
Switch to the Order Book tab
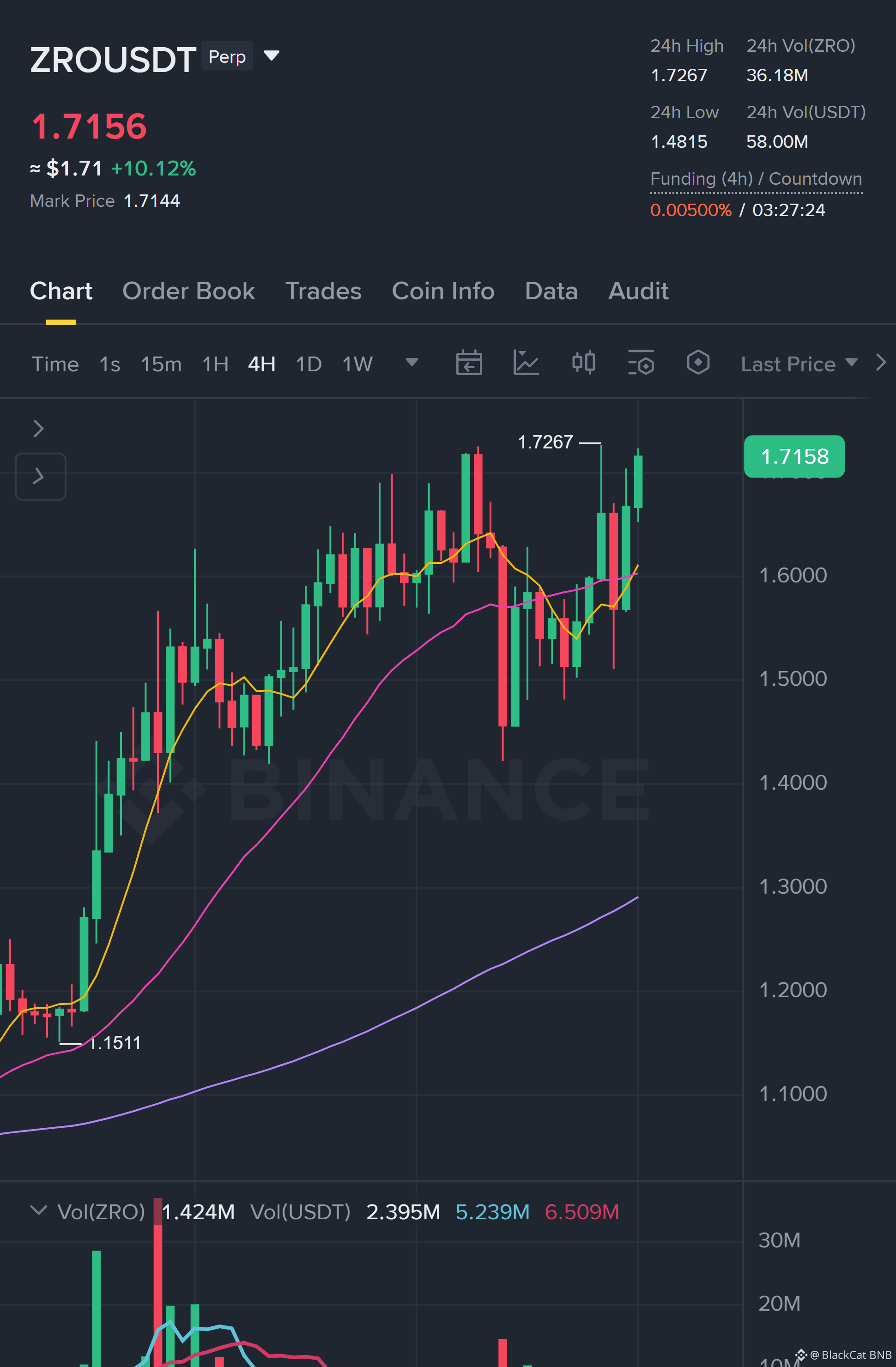pos(188,291)
